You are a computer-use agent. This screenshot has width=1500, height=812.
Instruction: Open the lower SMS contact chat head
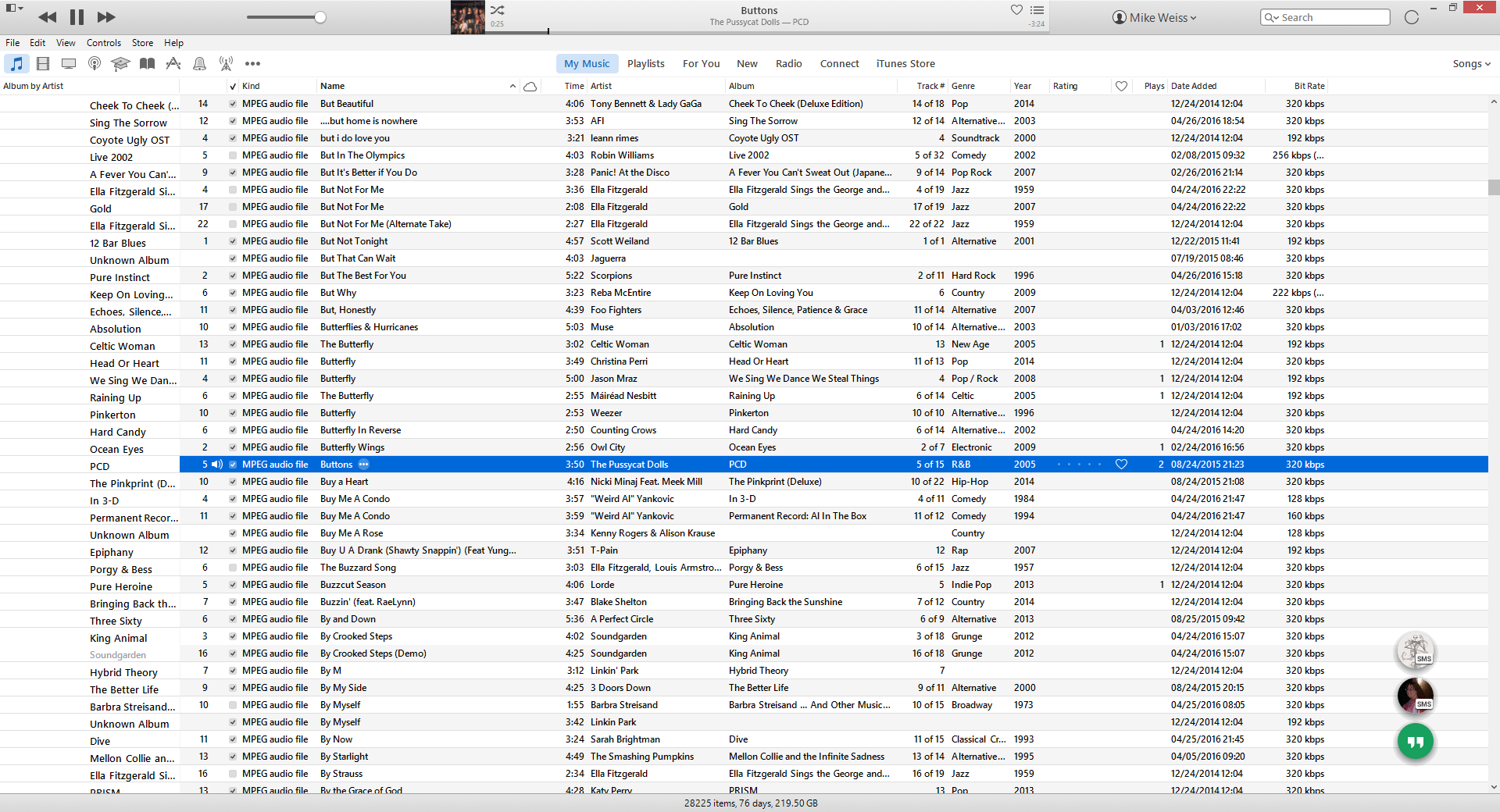tap(1416, 696)
